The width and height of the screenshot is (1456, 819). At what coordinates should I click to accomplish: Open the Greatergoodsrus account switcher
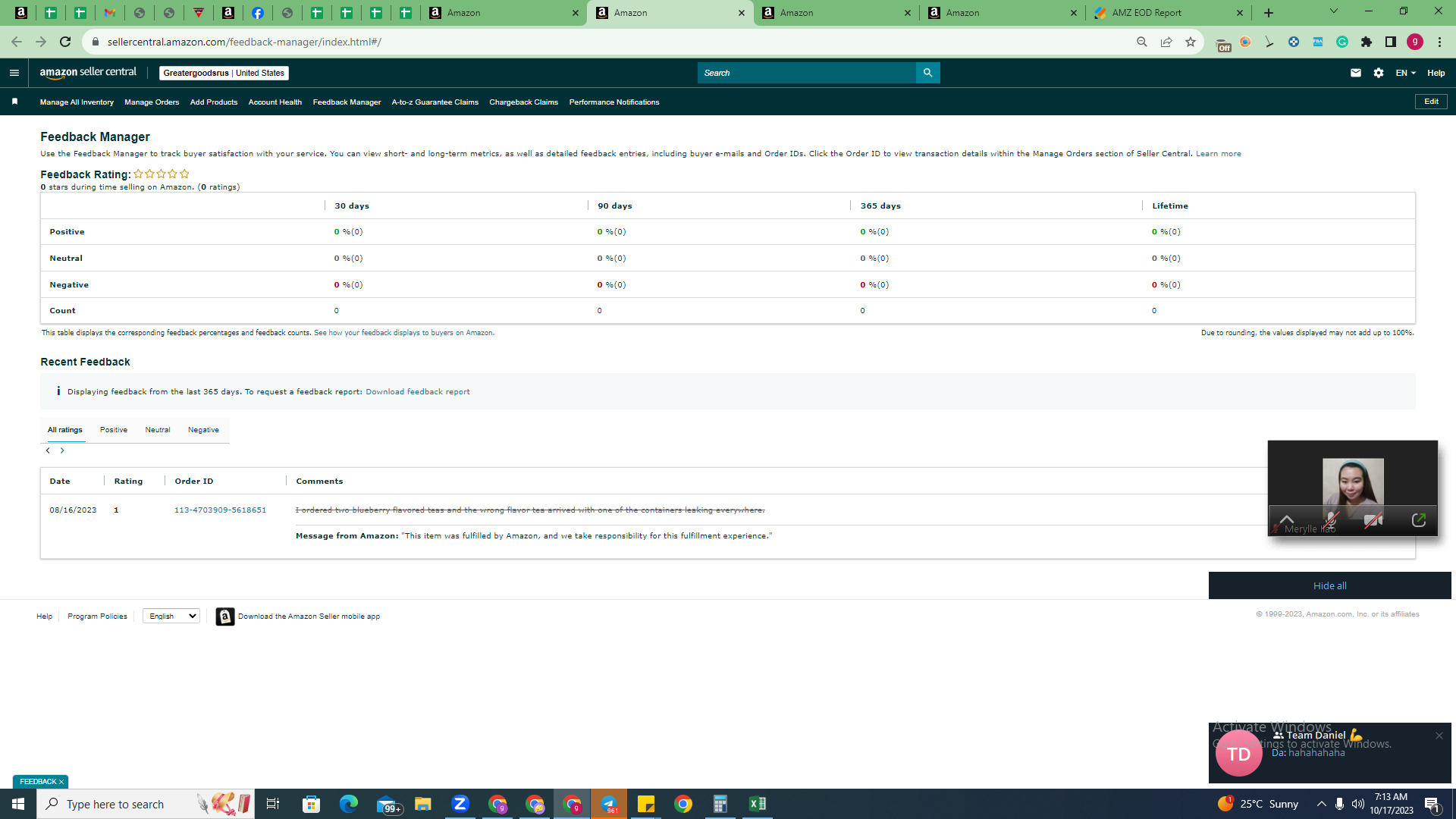(x=224, y=73)
